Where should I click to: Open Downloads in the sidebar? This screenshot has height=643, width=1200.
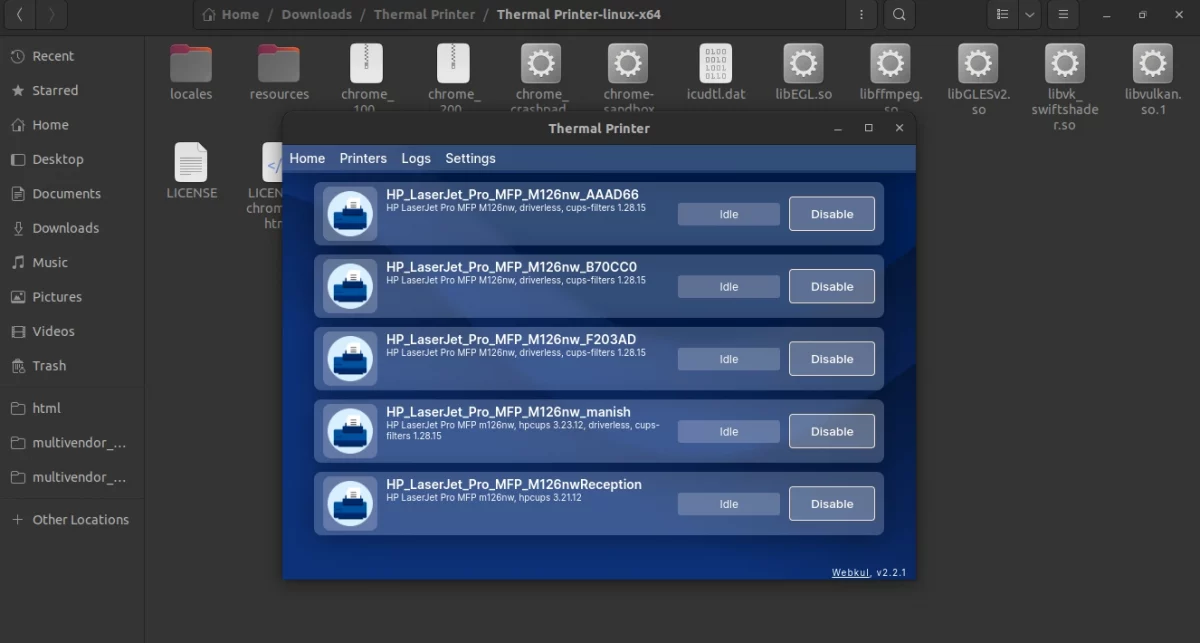(x=72, y=228)
